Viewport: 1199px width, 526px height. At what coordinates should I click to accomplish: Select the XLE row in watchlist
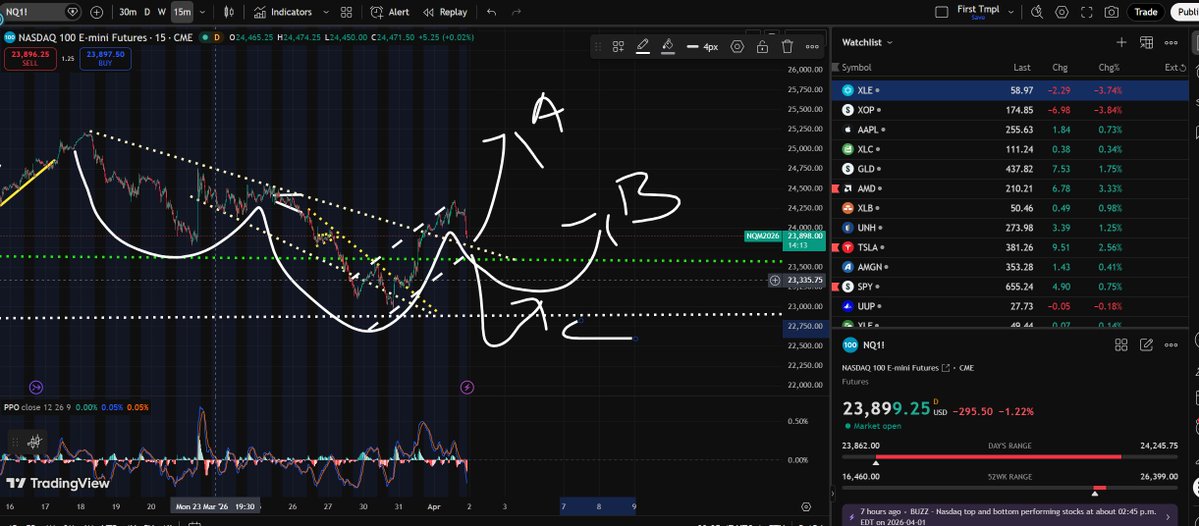(x=1010, y=90)
